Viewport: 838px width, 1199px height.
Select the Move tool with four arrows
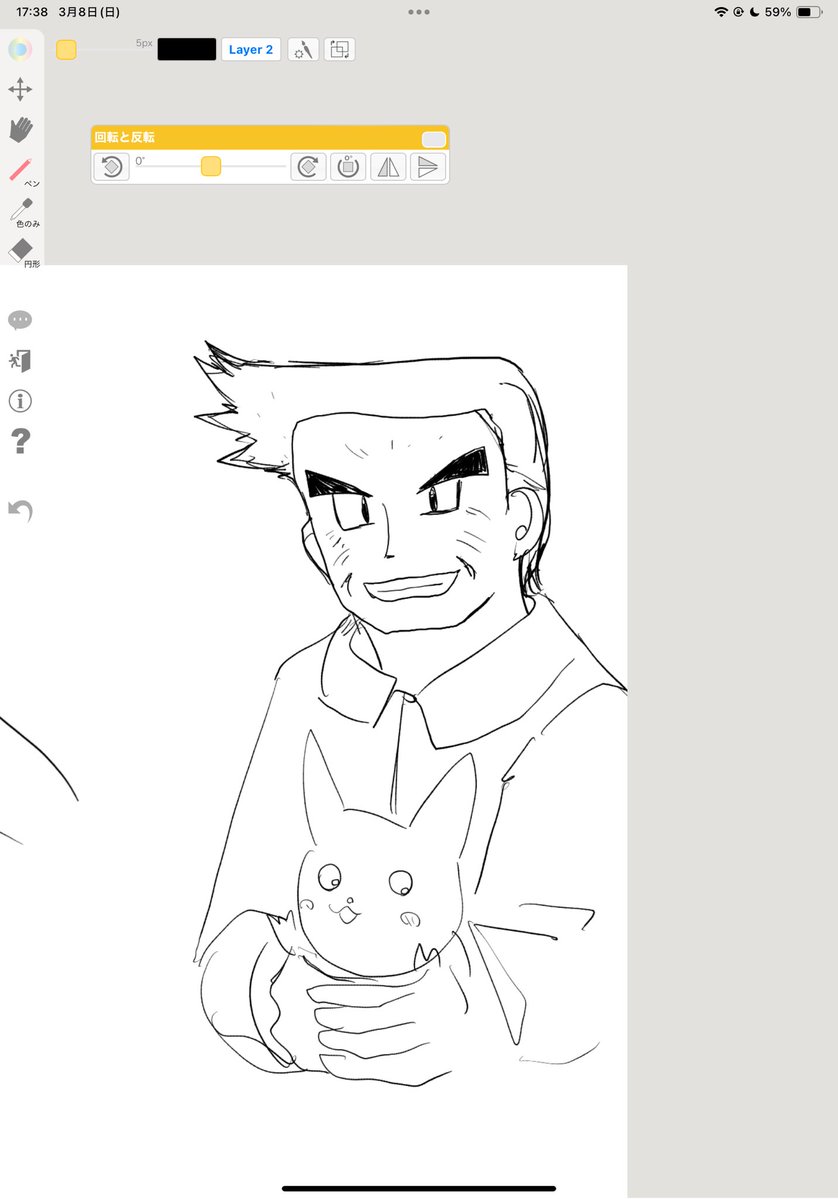pyautogui.click(x=20, y=89)
